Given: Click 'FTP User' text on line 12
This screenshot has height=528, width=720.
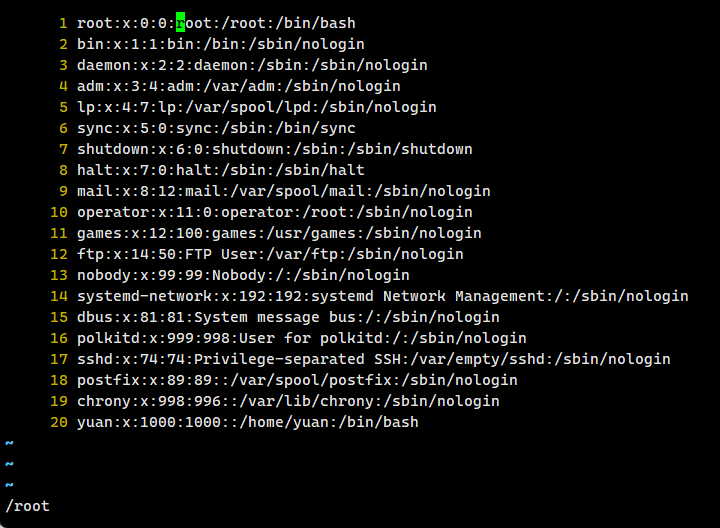Looking at the screenshot, I should (221, 254).
